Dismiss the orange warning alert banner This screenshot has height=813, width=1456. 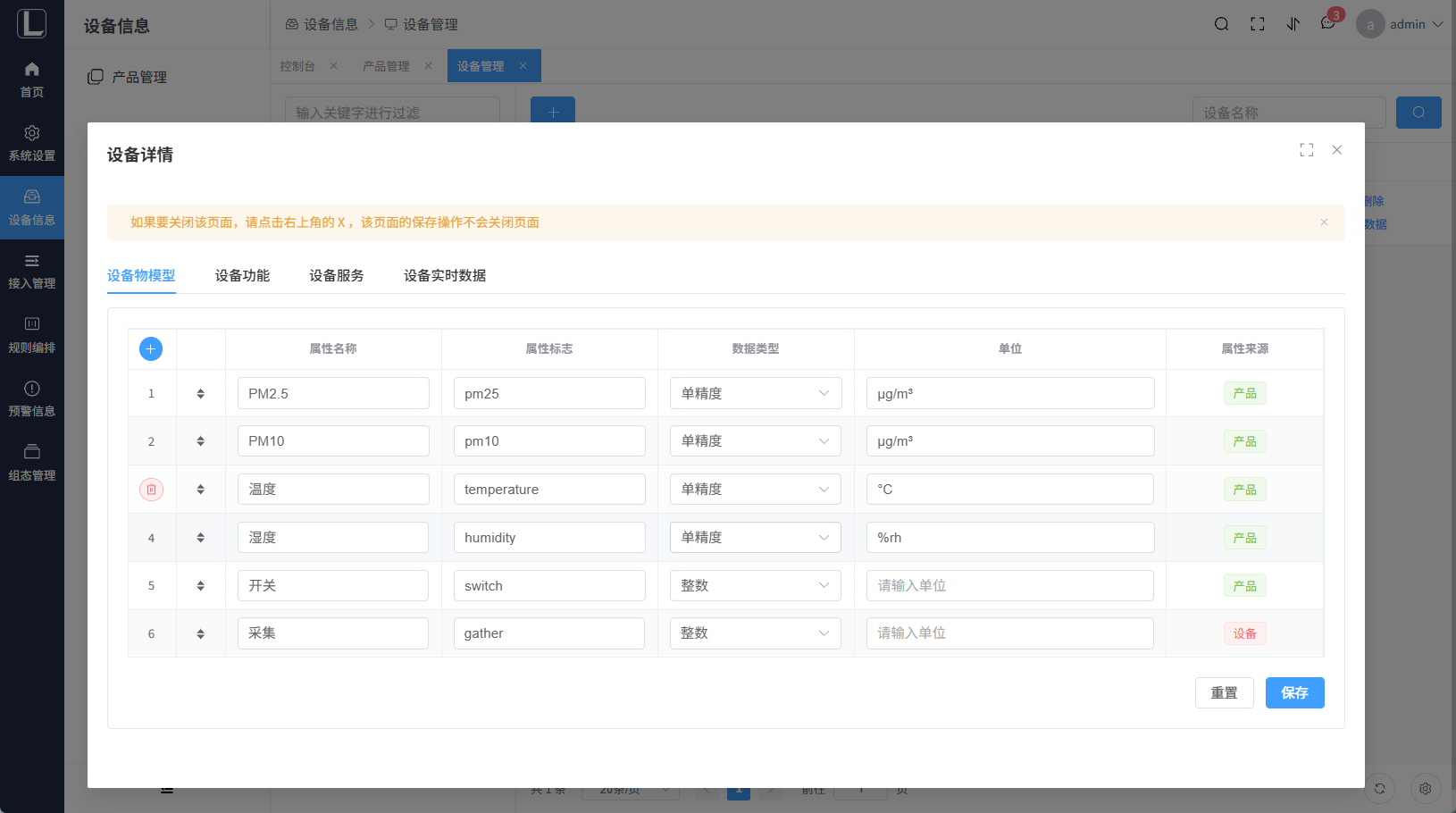1324,222
